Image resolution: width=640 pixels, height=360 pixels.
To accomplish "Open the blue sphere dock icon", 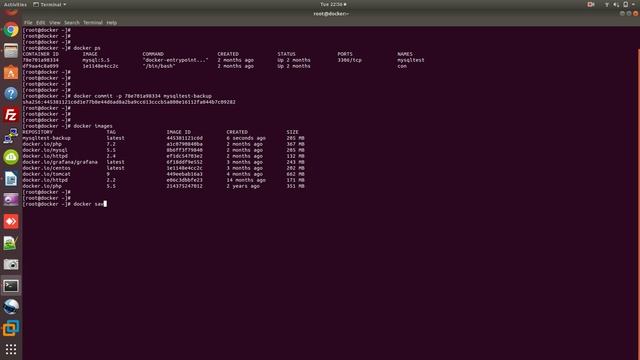I will (11, 307).
